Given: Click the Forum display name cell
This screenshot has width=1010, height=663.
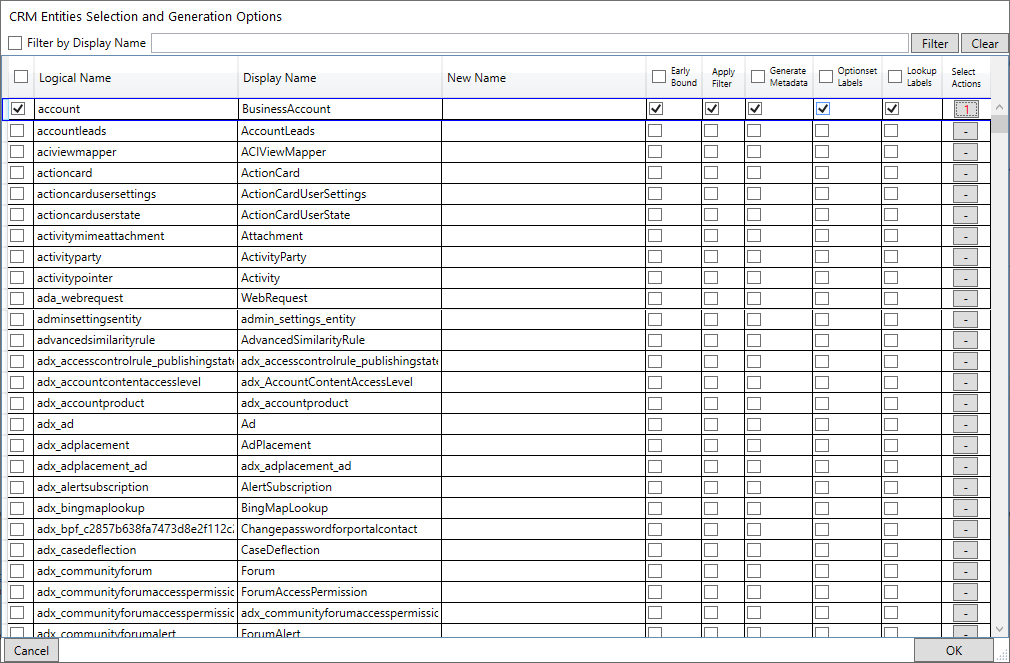Looking at the screenshot, I should coord(339,571).
